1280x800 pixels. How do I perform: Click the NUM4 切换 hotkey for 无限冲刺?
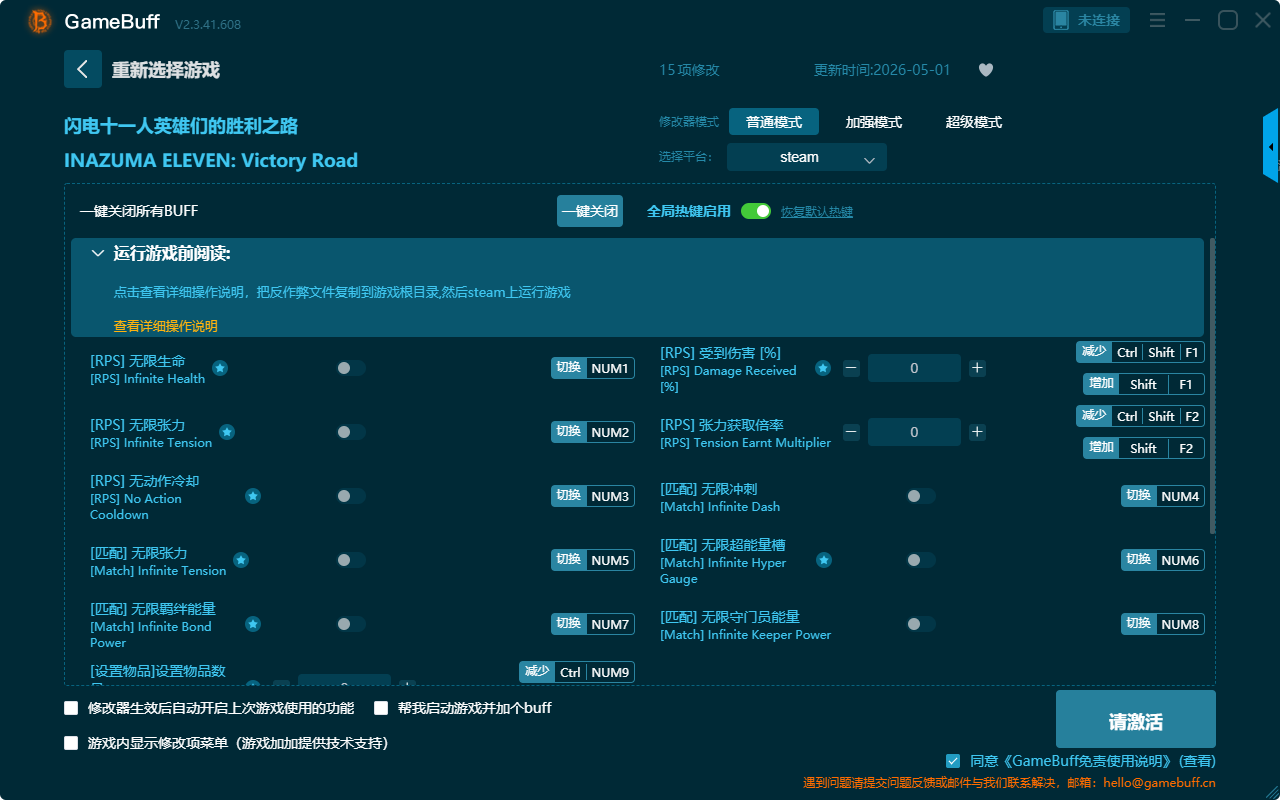click(x=1163, y=496)
